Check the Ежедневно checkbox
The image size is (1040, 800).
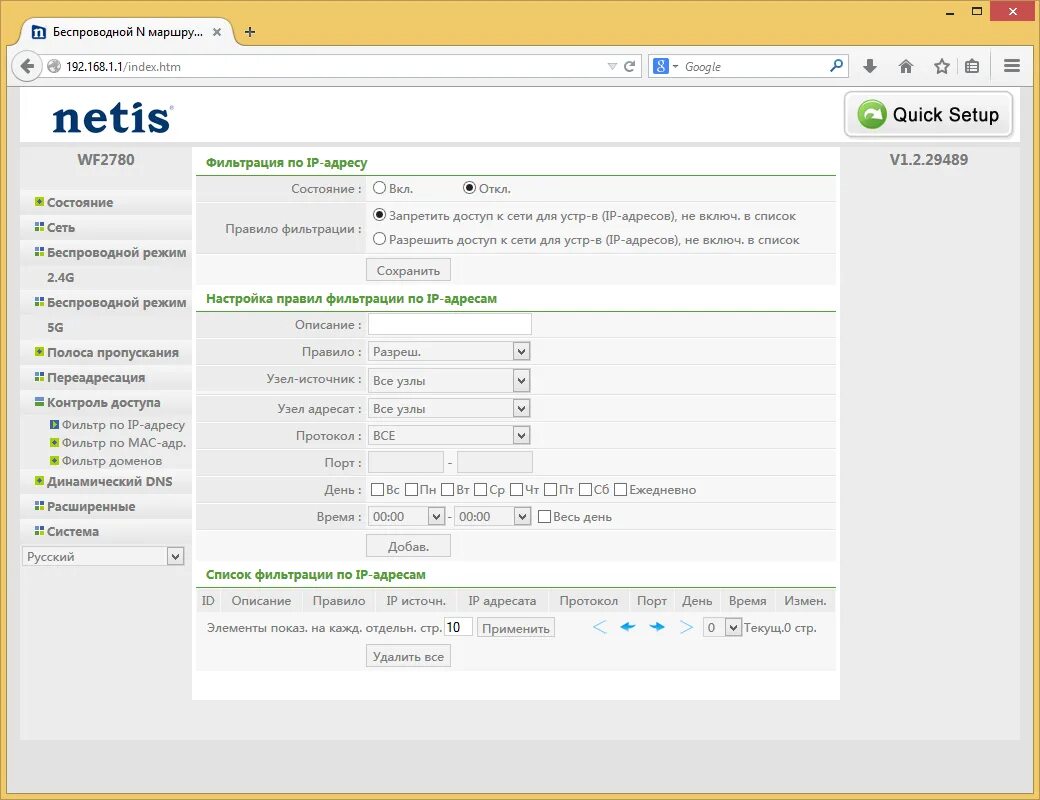(621, 490)
